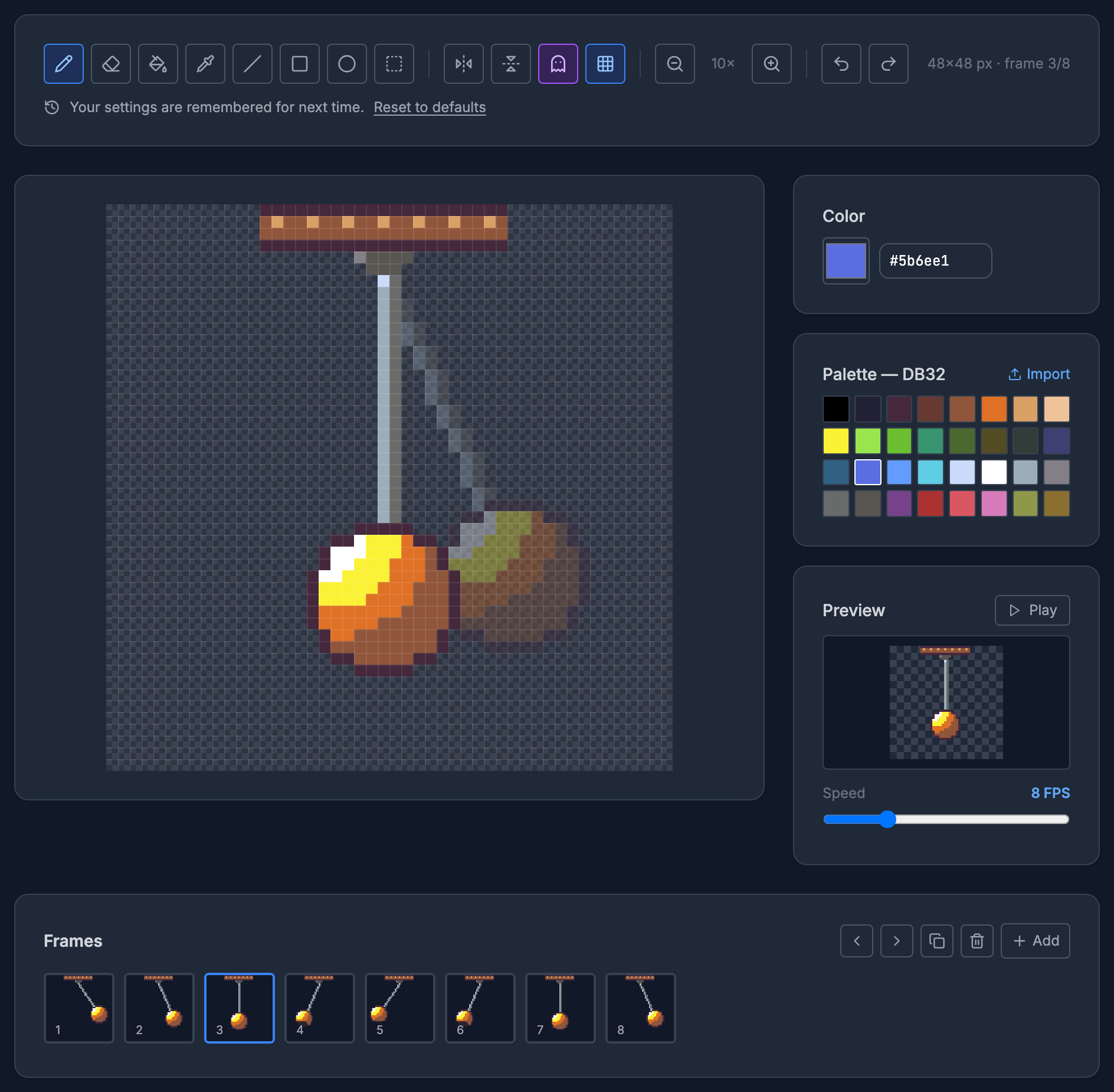The image size is (1114, 1092).
Task: Select the Eraser tool
Action: click(111, 64)
